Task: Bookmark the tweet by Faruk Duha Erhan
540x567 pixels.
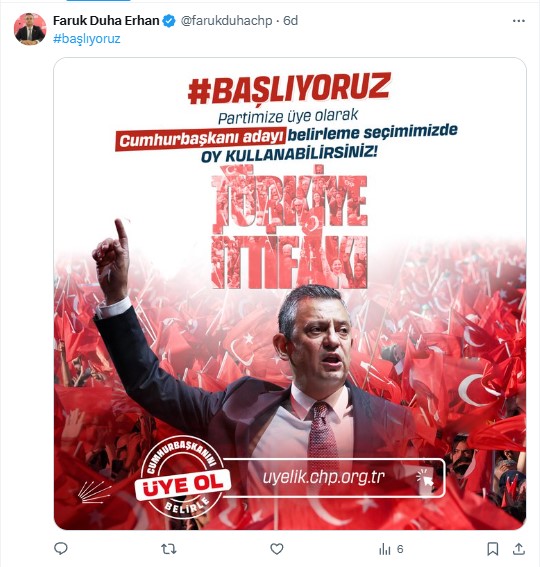Action: click(493, 549)
